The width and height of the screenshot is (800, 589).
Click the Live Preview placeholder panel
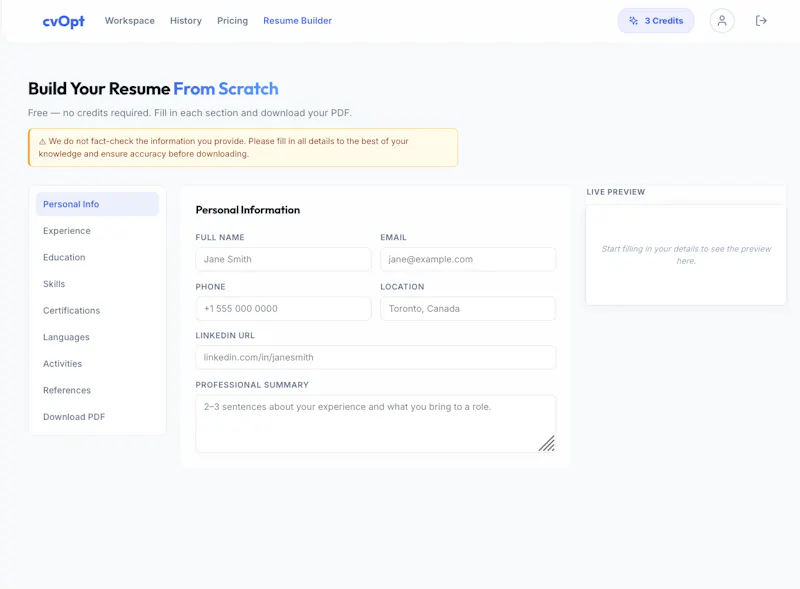686,255
